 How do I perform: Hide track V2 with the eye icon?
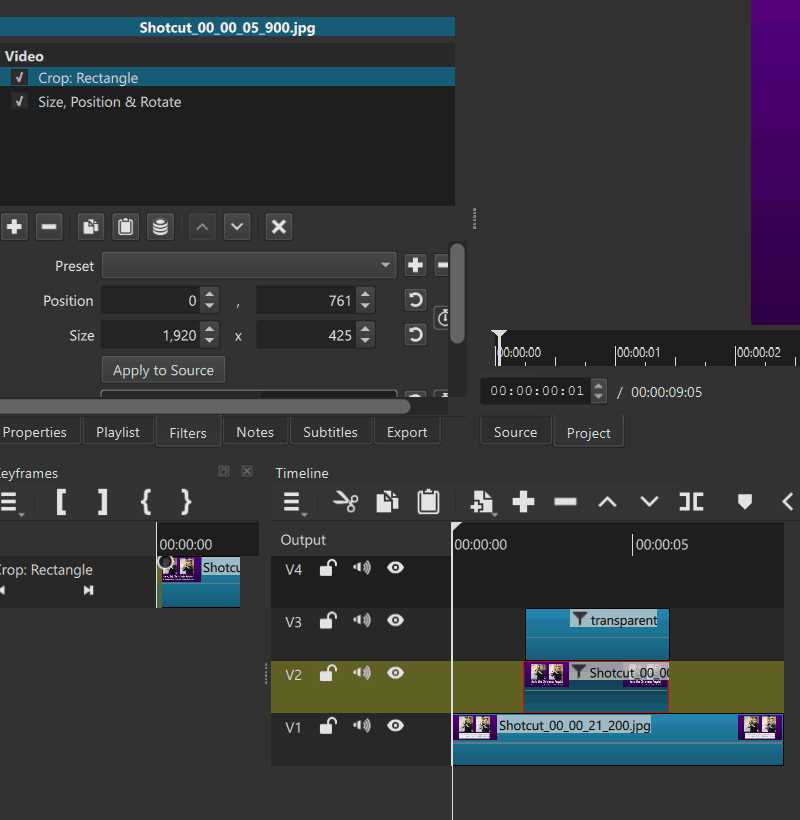coord(395,674)
